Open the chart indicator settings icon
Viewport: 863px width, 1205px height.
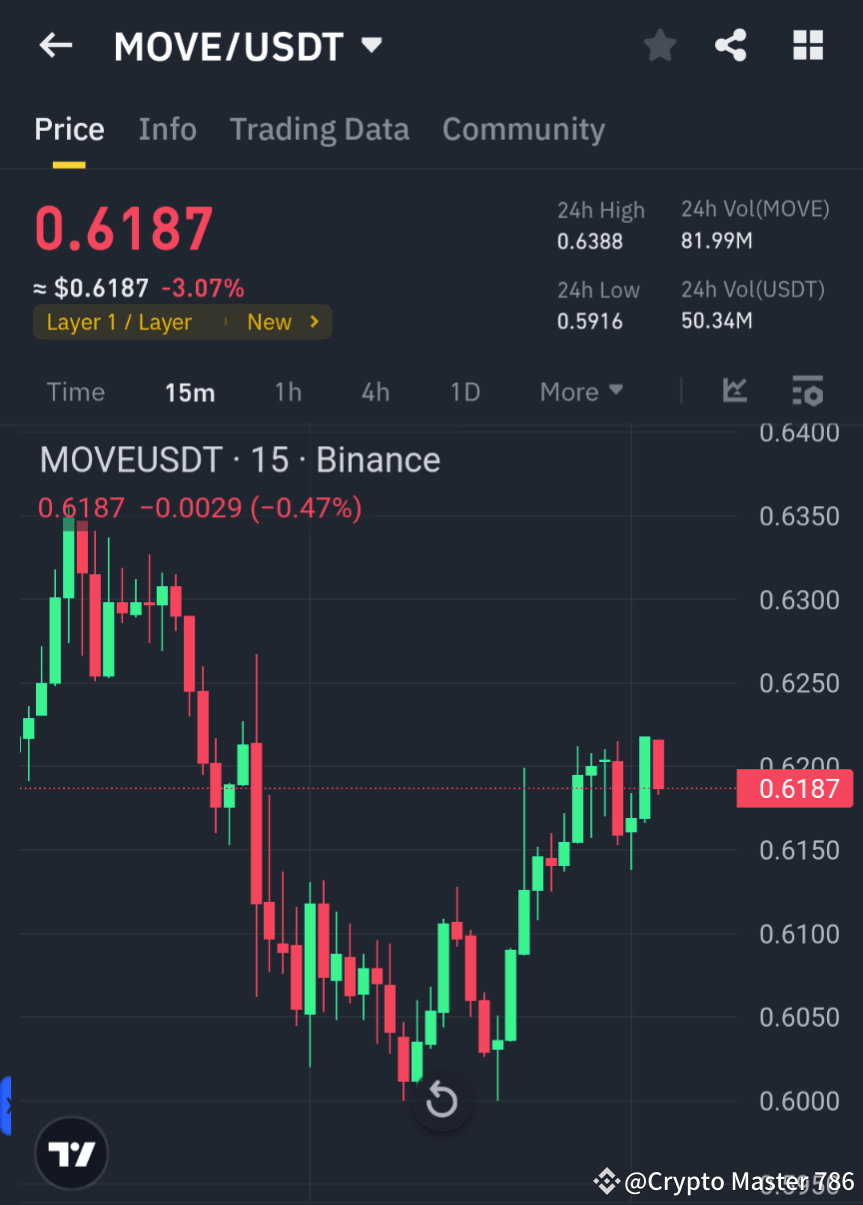808,392
